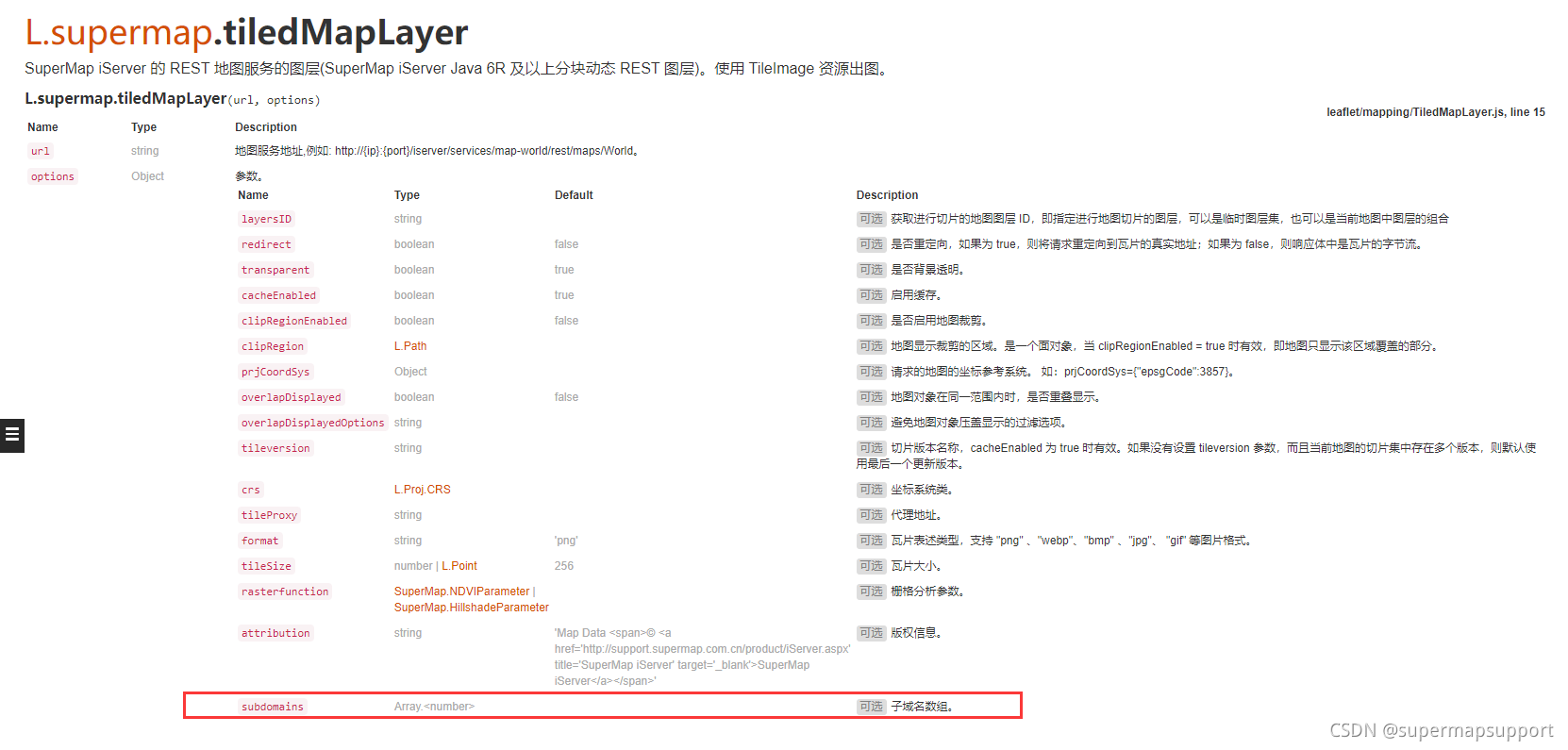
Task: Click the false default in redirect row
Action: coord(566,244)
